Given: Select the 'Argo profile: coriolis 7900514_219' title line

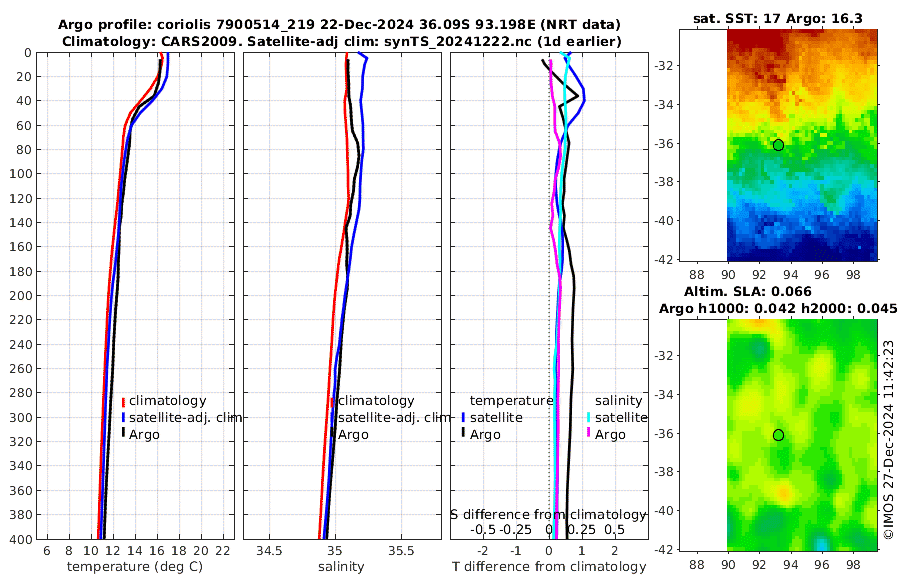Looking at the screenshot, I should coord(339,25).
